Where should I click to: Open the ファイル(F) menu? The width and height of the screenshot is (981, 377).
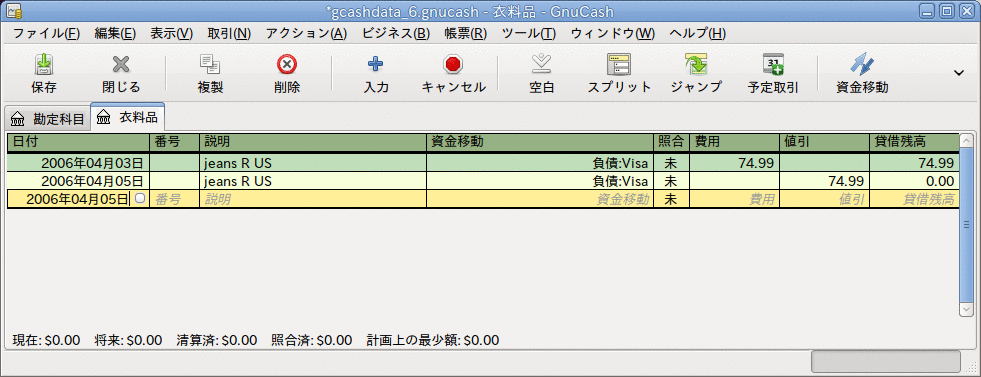pyautogui.click(x=46, y=34)
